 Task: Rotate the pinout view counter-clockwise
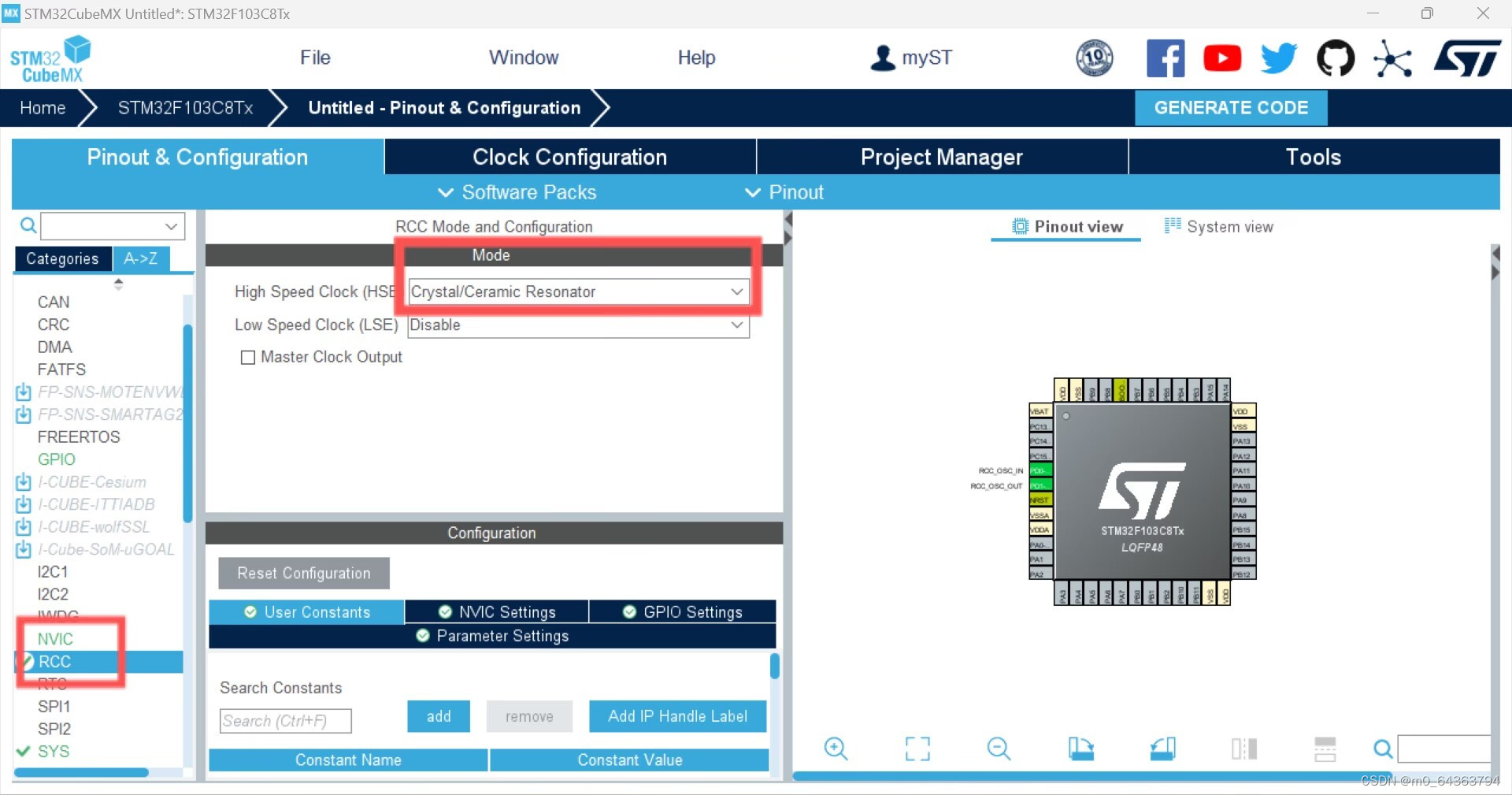pos(1164,749)
